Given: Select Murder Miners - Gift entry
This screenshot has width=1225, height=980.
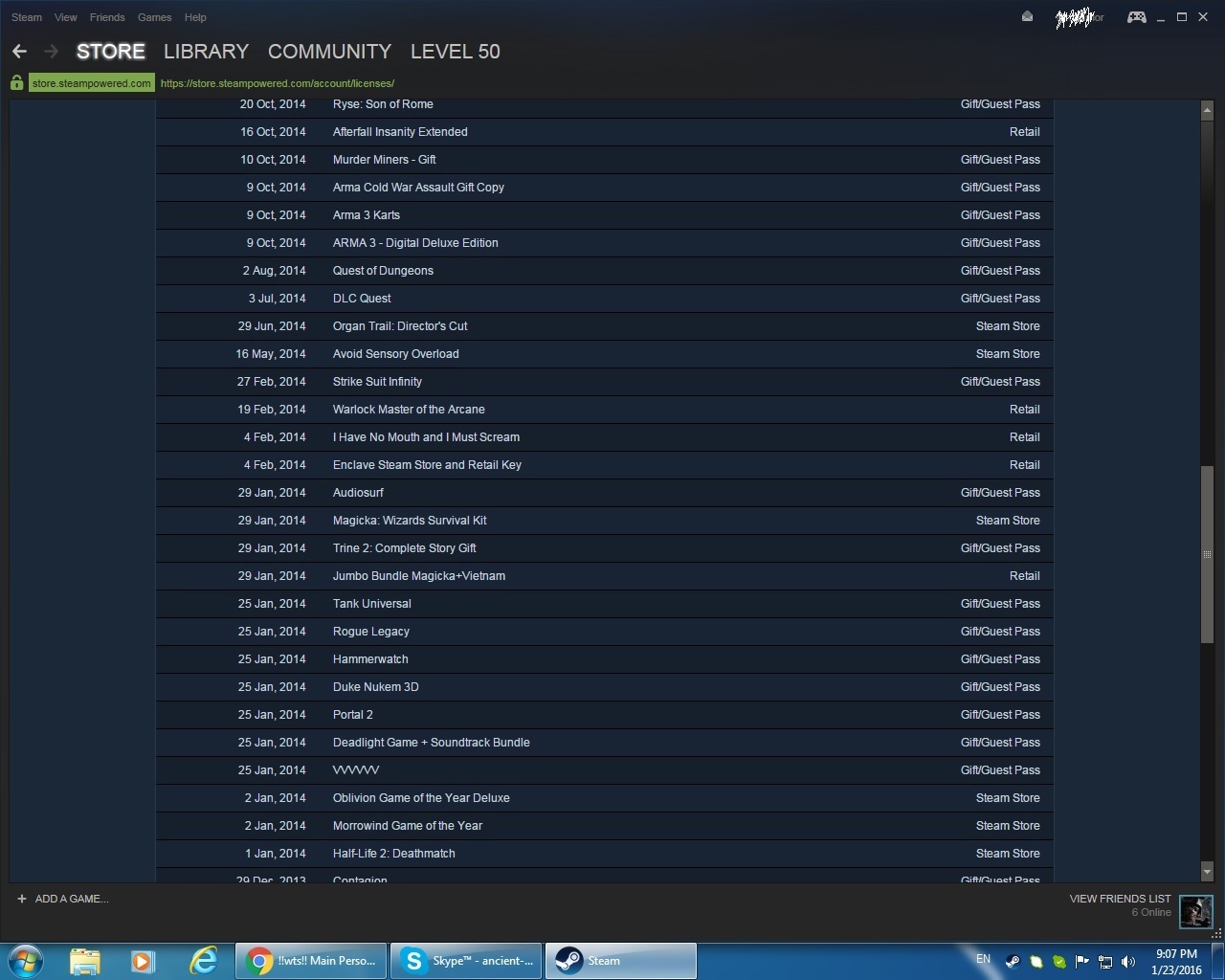Looking at the screenshot, I should click(x=605, y=160).
